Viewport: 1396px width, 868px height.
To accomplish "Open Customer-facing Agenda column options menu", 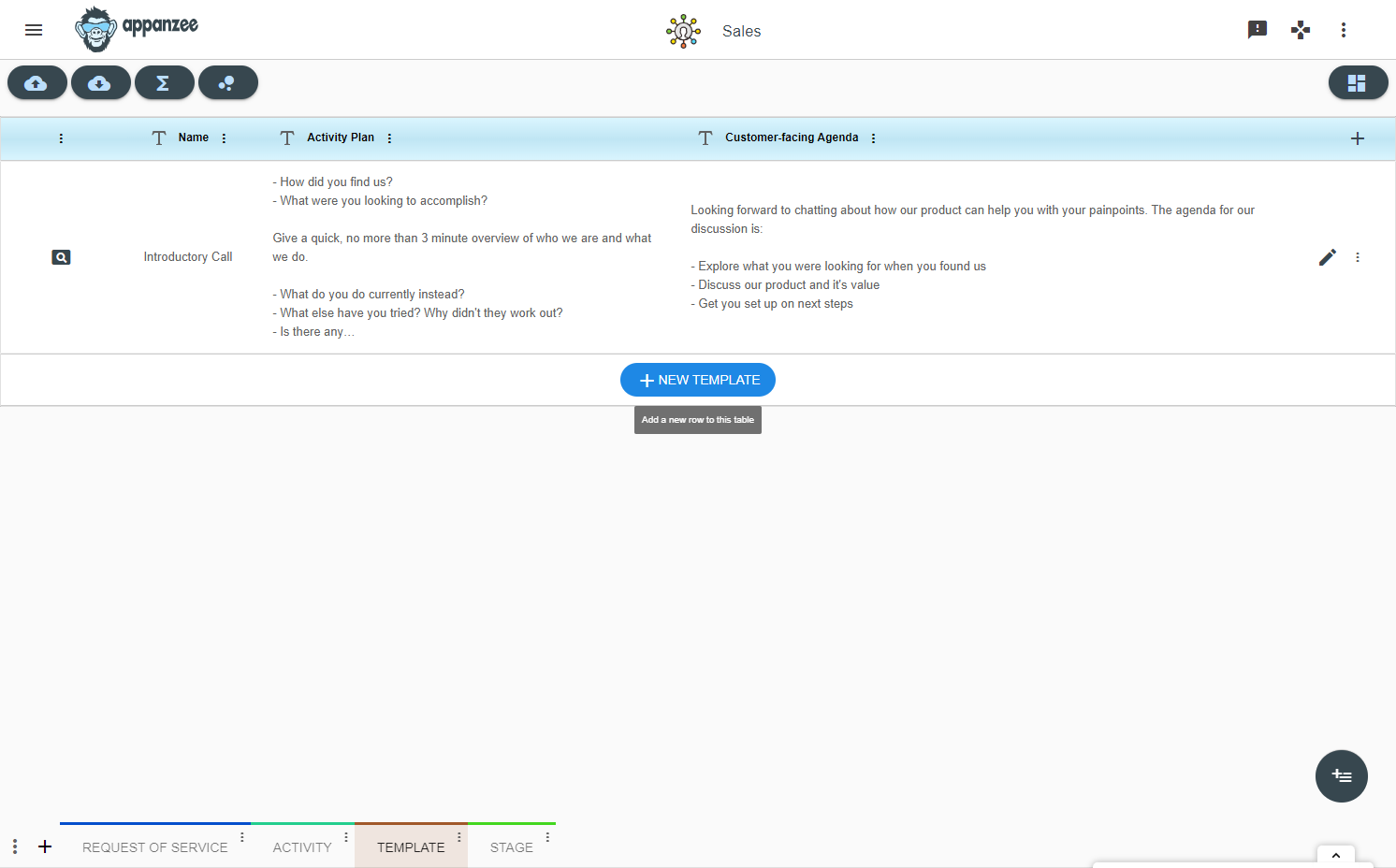I will point(873,138).
